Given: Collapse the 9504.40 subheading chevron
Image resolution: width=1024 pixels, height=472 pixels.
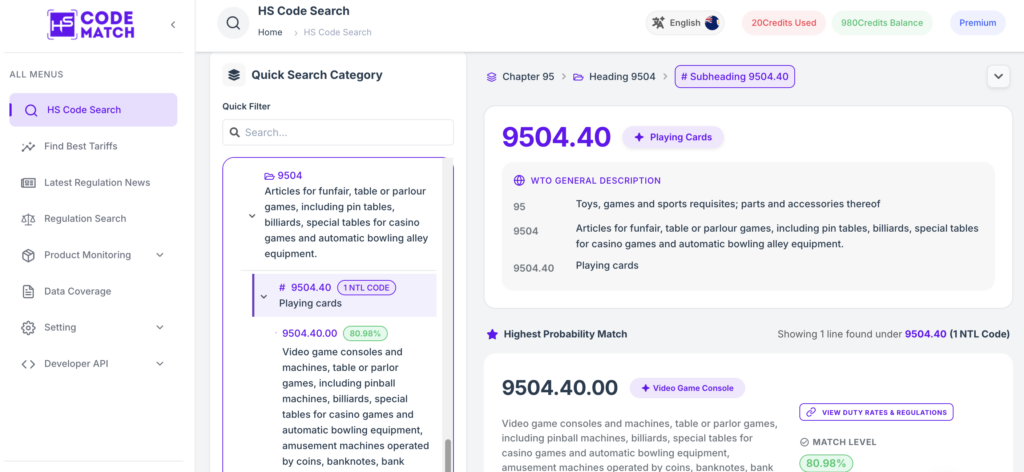Looking at the screenshot, I should 264,296.
